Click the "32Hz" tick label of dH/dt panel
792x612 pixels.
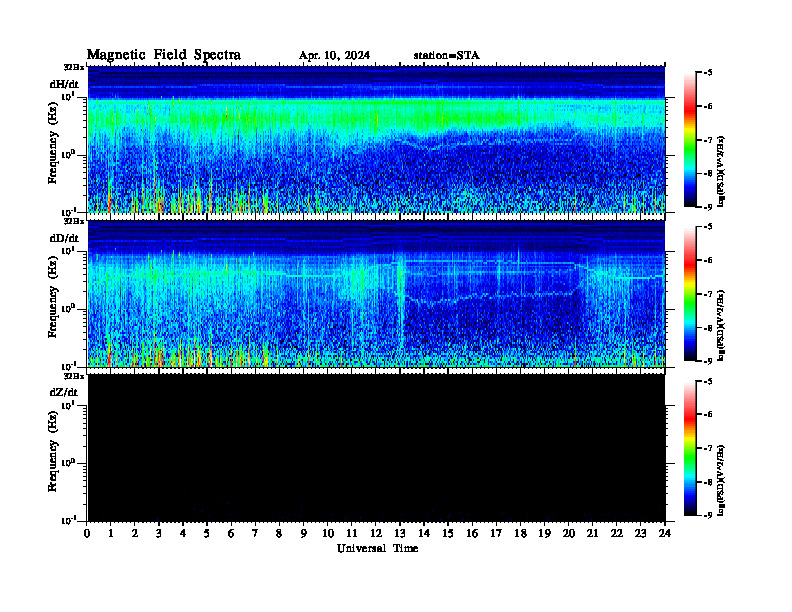74,67
